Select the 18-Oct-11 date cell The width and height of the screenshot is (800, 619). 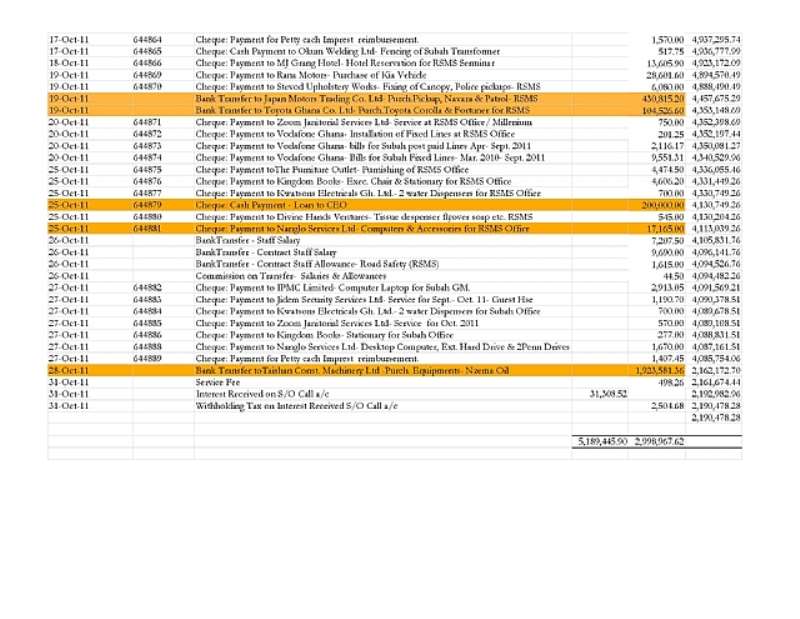click(x=68, y=63)
